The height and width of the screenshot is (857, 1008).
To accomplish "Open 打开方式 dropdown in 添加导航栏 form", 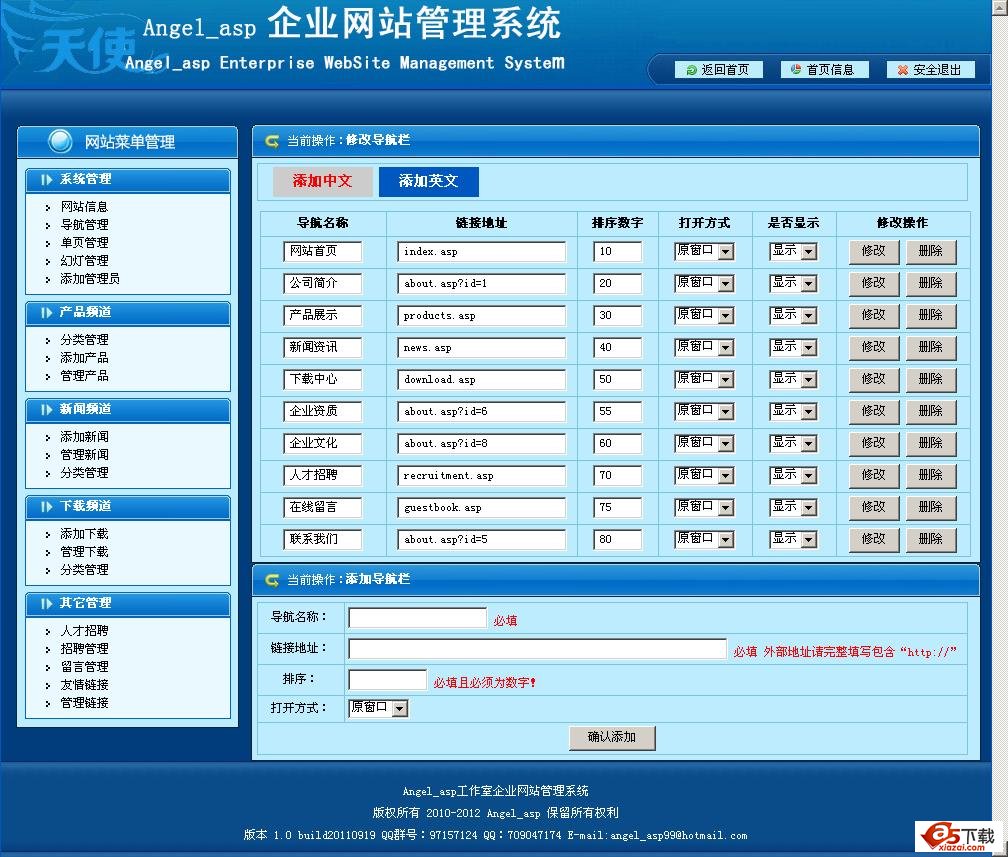I will 378,708.
